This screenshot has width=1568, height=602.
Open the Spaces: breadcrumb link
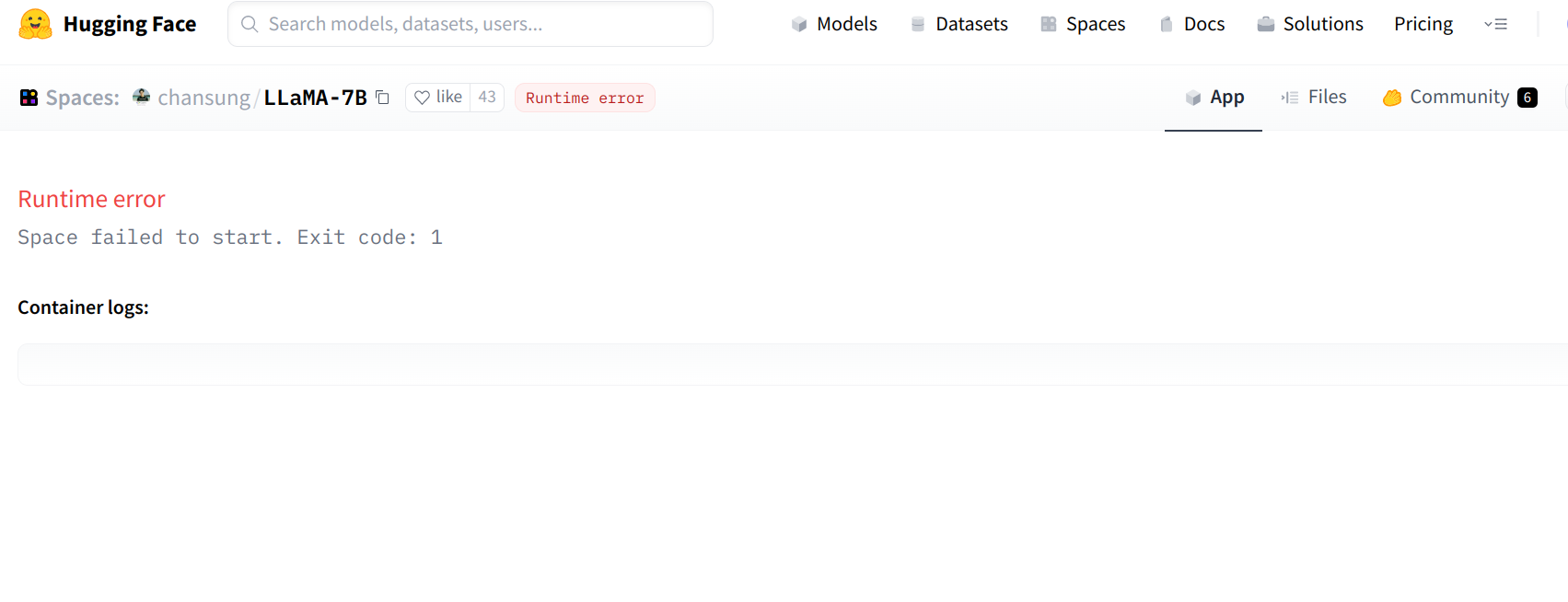83,98
